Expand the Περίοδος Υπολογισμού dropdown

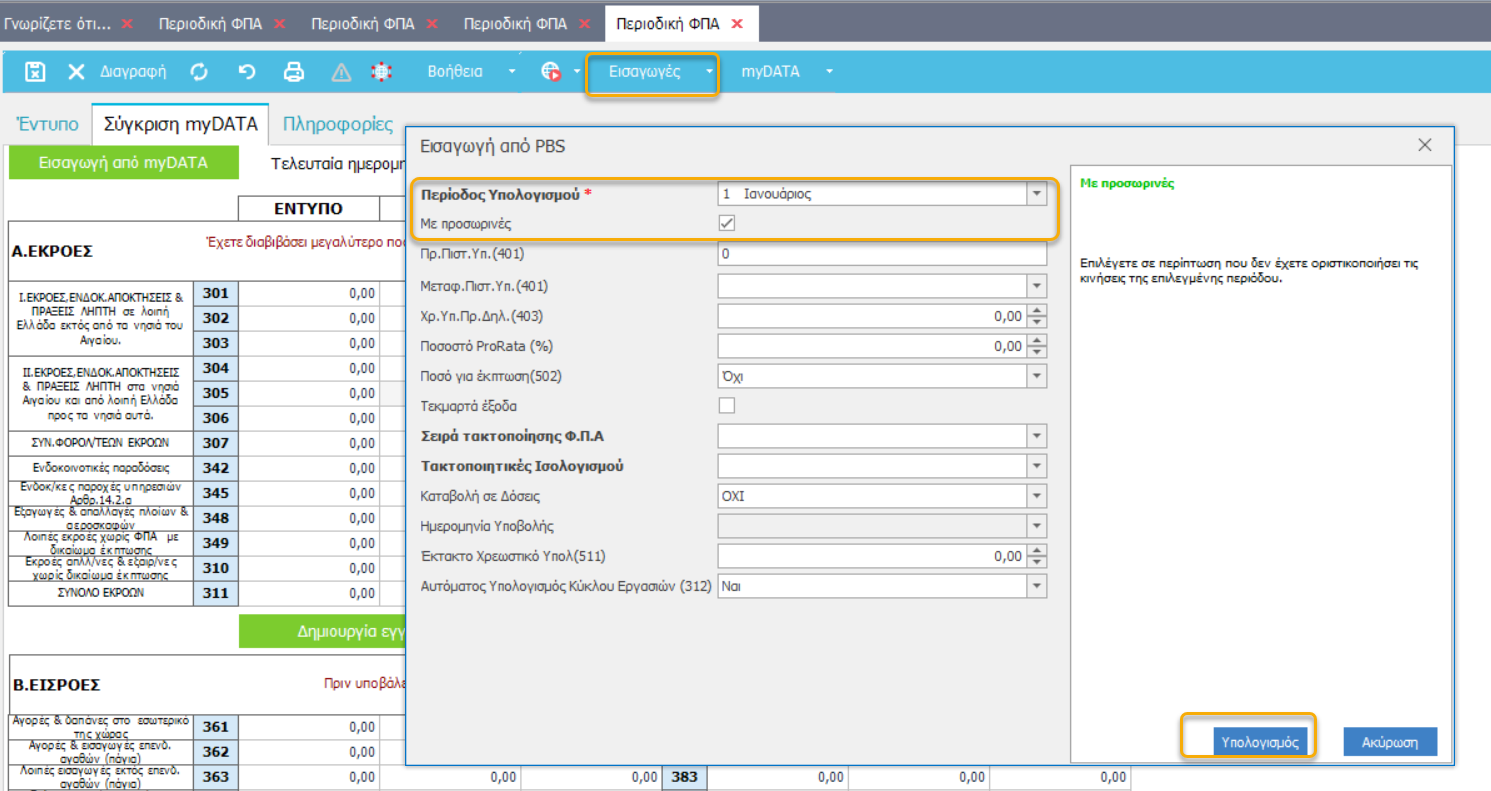point(1036,194)
